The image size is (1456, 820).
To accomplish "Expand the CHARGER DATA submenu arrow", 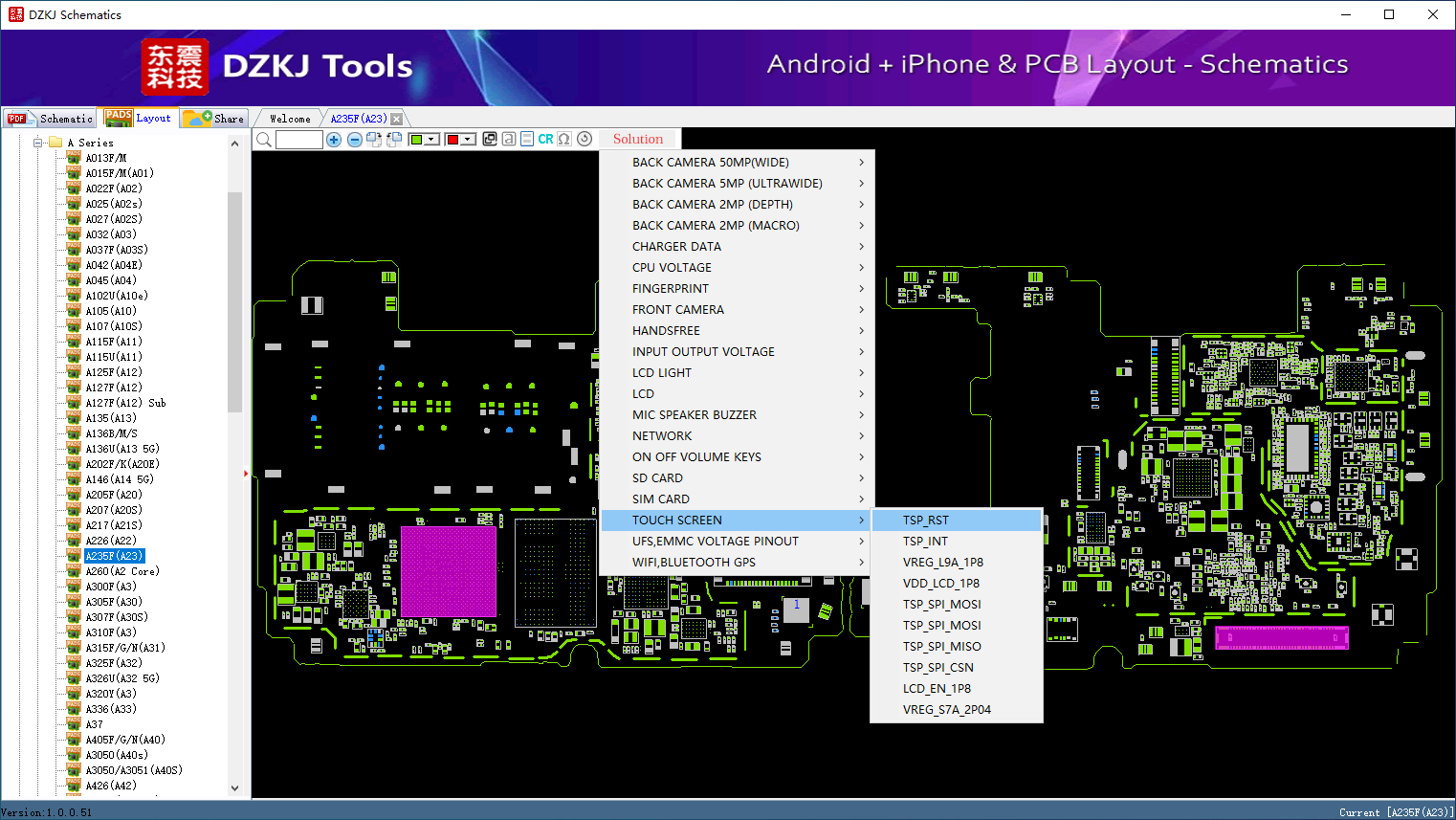I will pyautogui.click(x=861, y=247).
